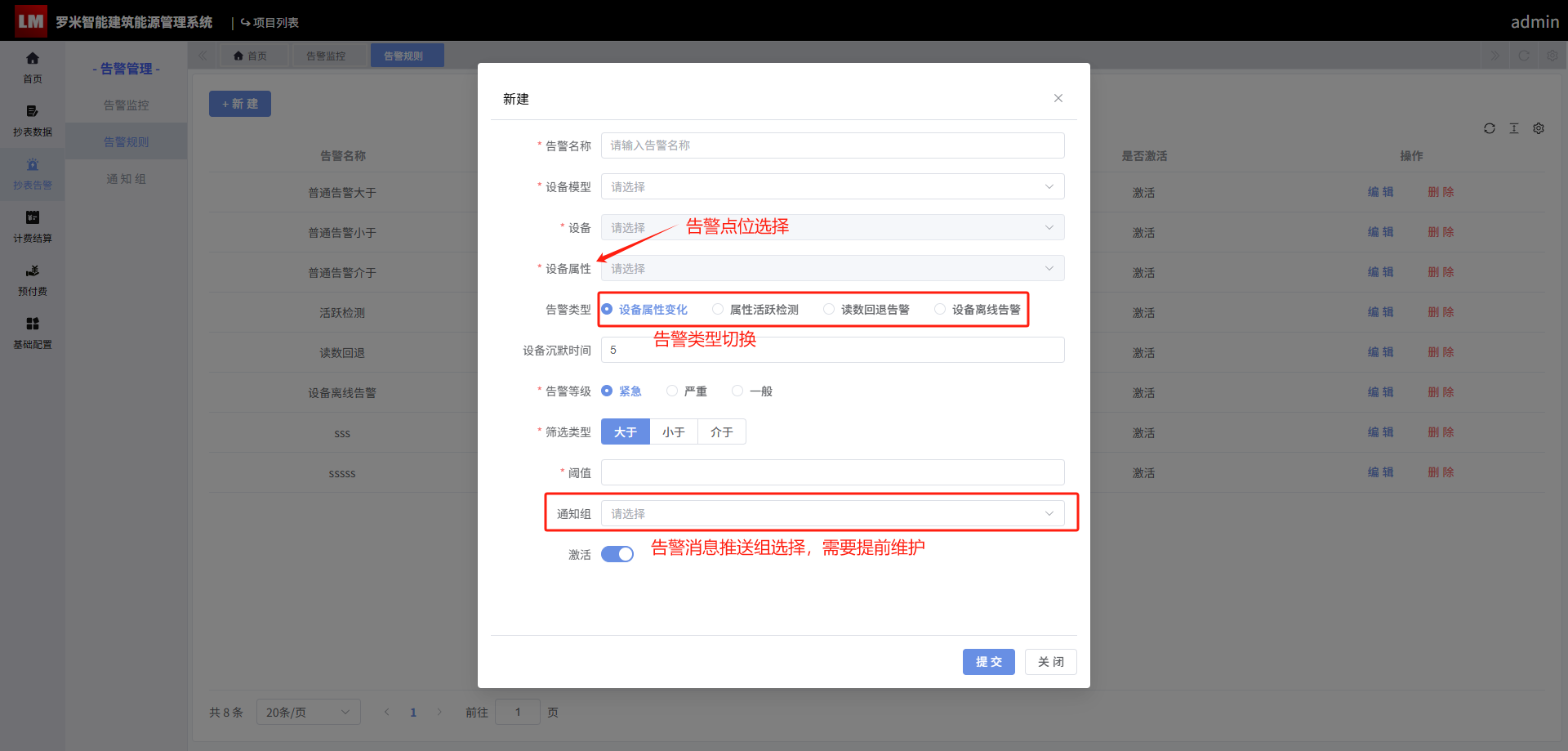
Task: Click 删除 for 设备离线告警 row
Action: click(x=1441, y=392)
